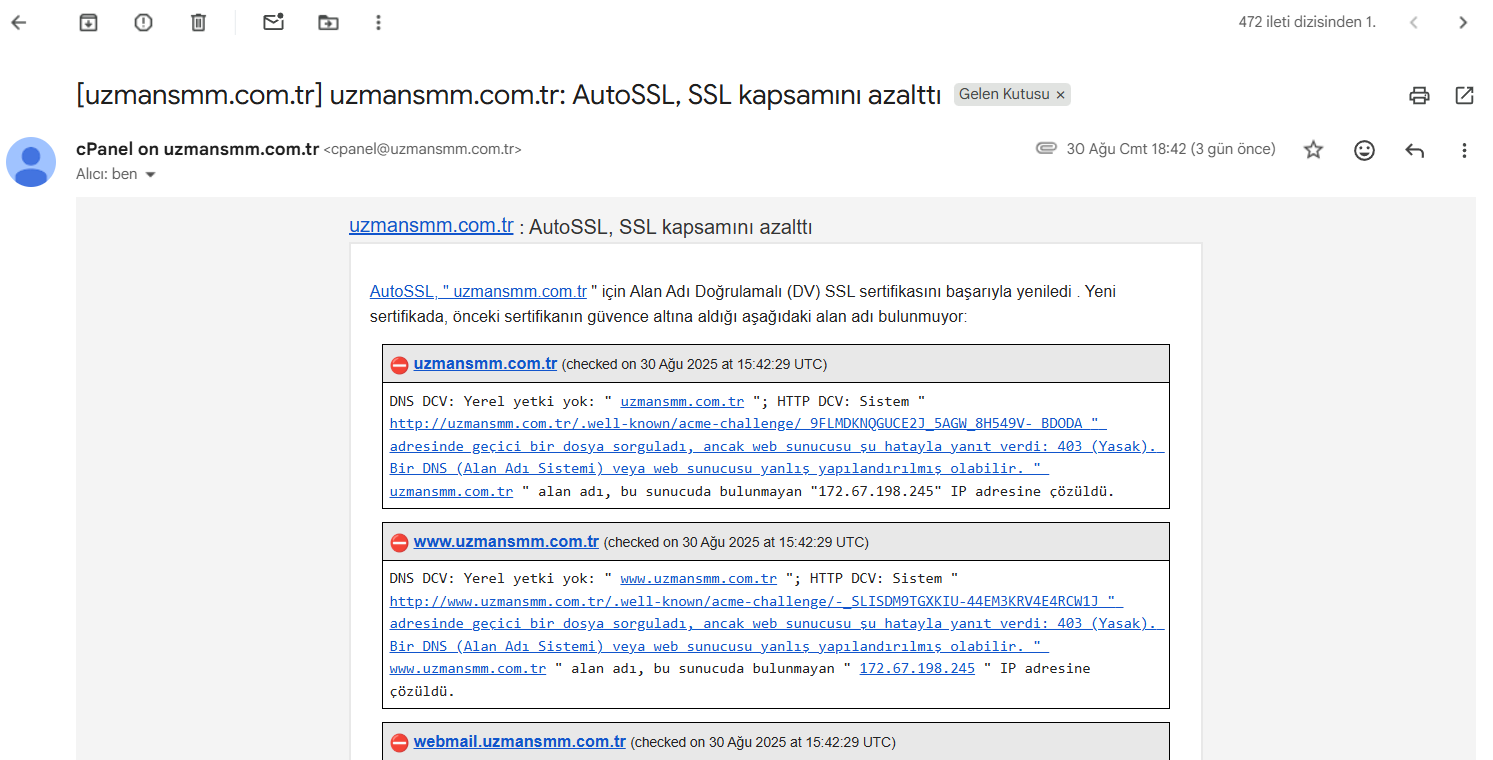Click red stop icon beside uzmansmm.com.tr header

[x=399, y=365]
